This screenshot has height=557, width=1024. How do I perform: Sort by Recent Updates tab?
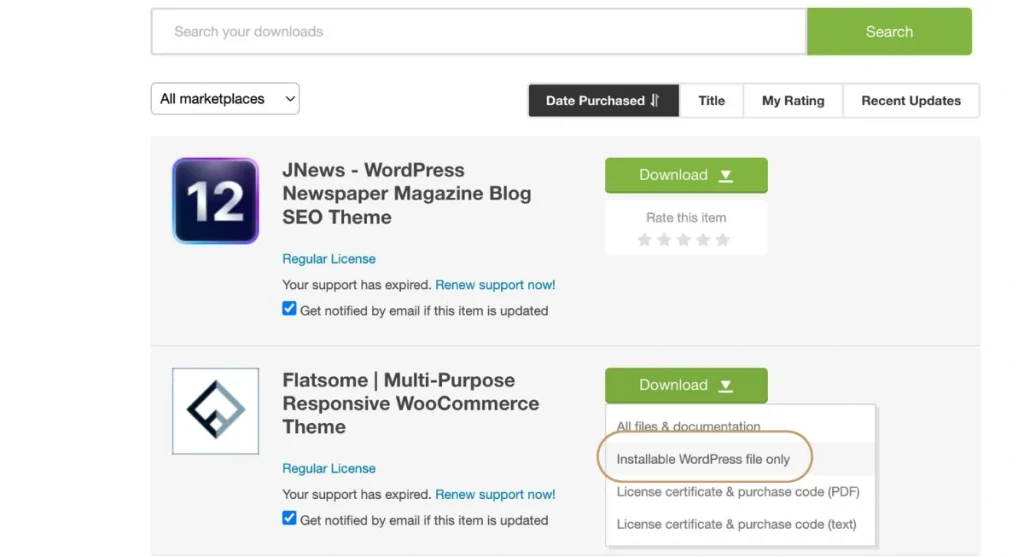(x=911, y=101)
